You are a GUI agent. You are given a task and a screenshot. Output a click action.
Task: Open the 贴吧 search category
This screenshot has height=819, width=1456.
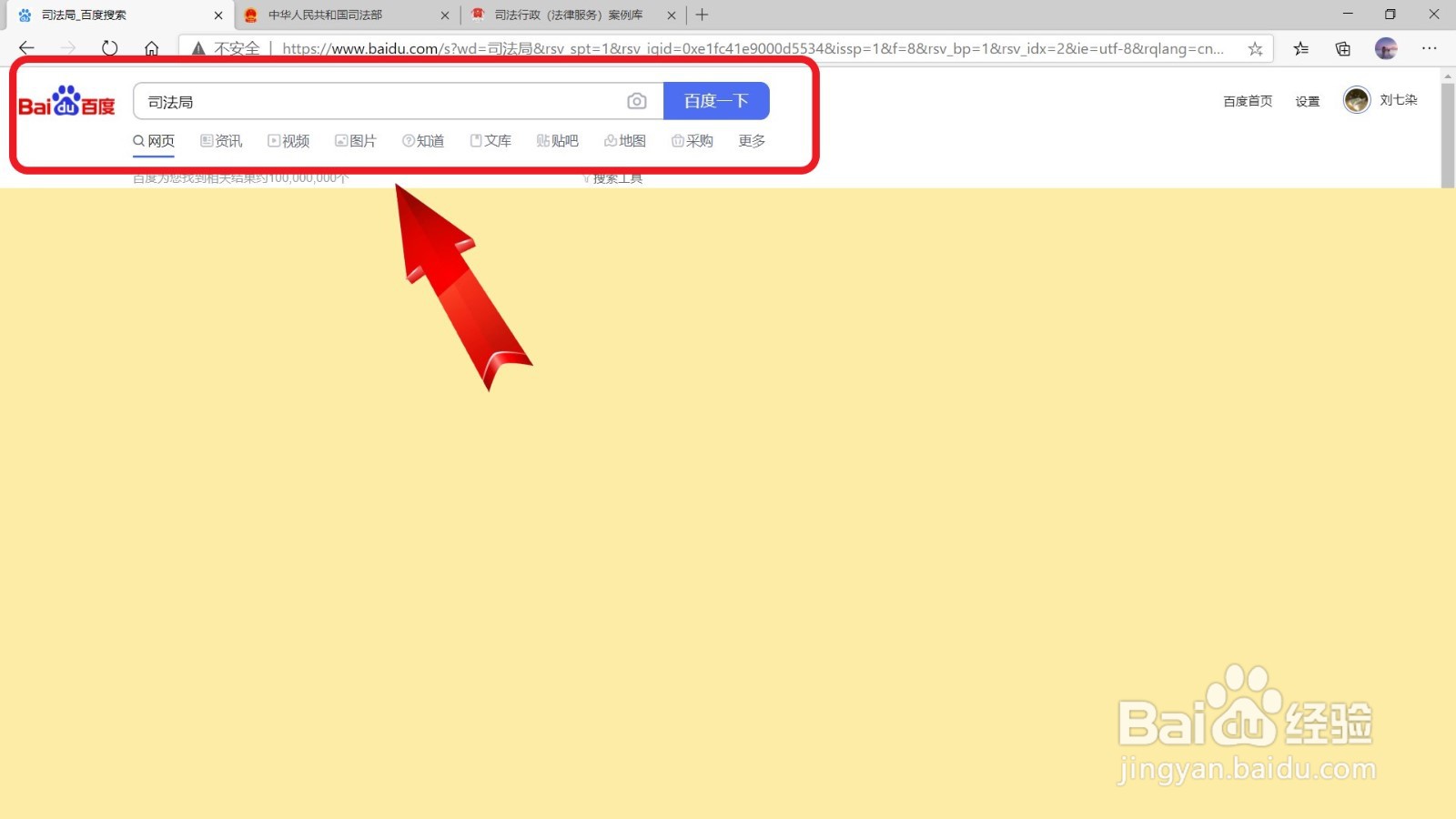click(x=558, y=141)
